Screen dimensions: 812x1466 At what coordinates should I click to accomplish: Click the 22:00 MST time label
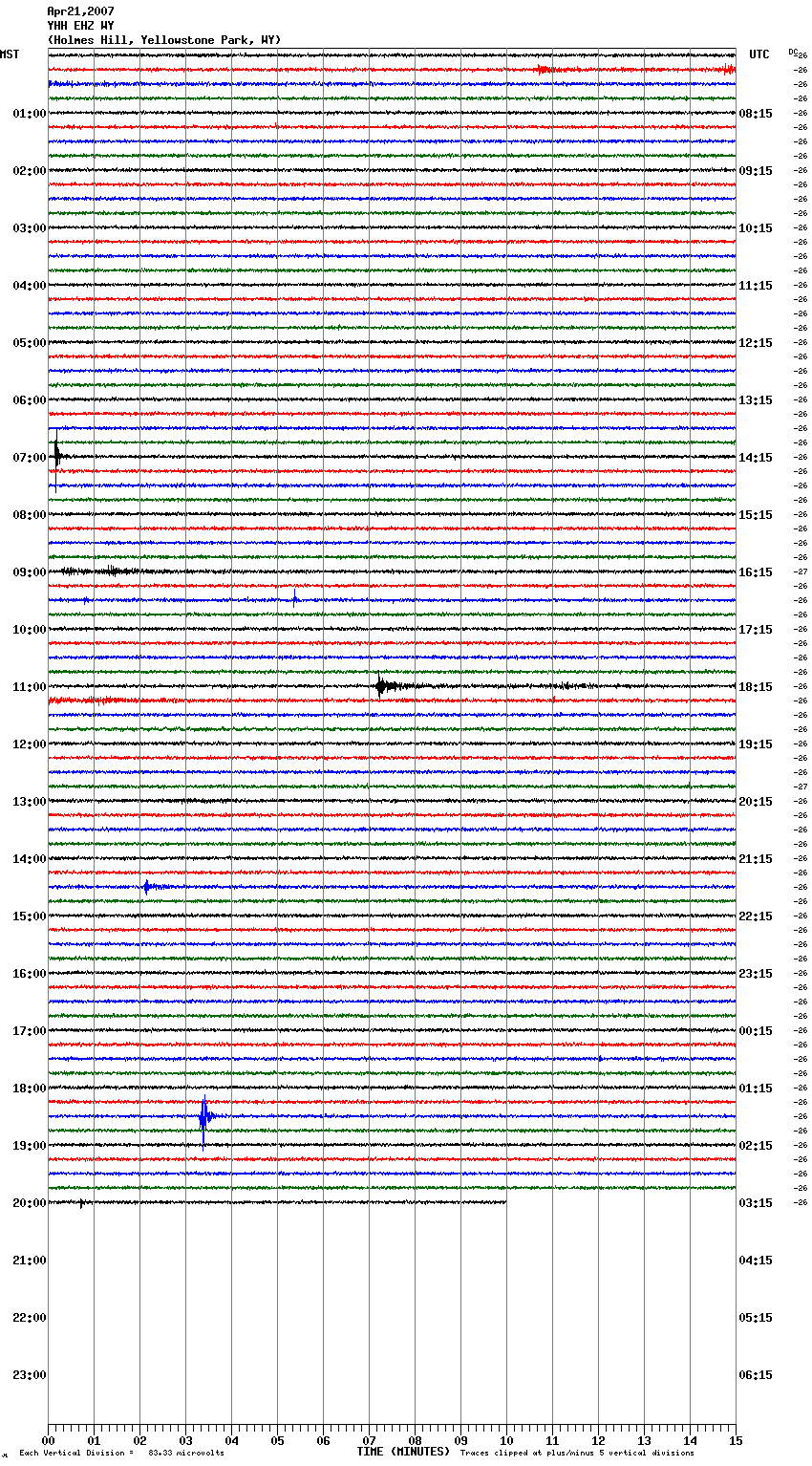[x=30, y=1318]
